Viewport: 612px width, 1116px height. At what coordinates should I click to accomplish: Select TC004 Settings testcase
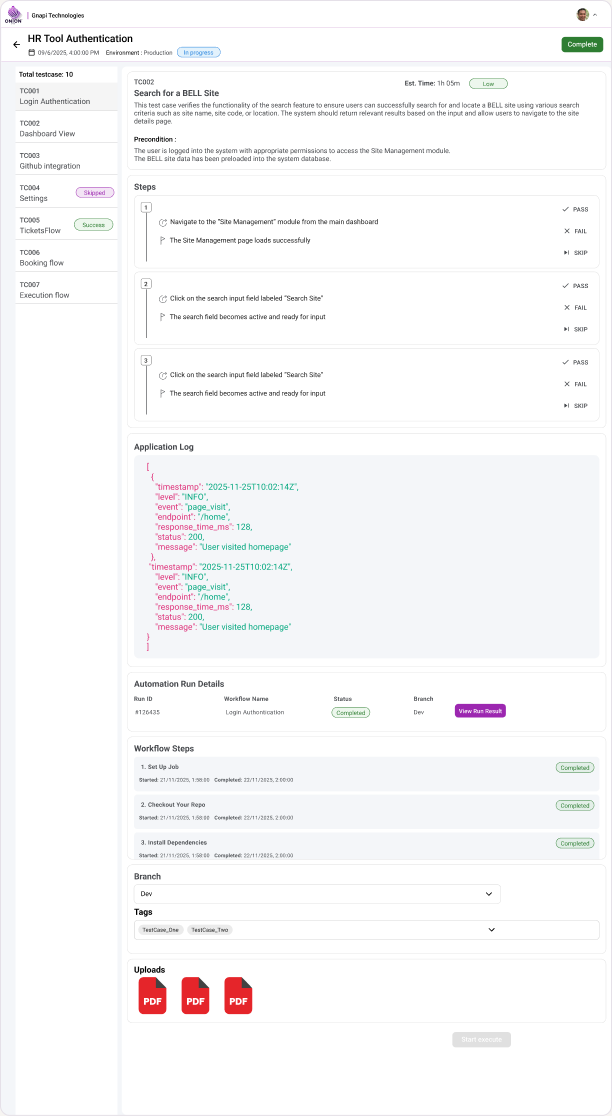67,193
